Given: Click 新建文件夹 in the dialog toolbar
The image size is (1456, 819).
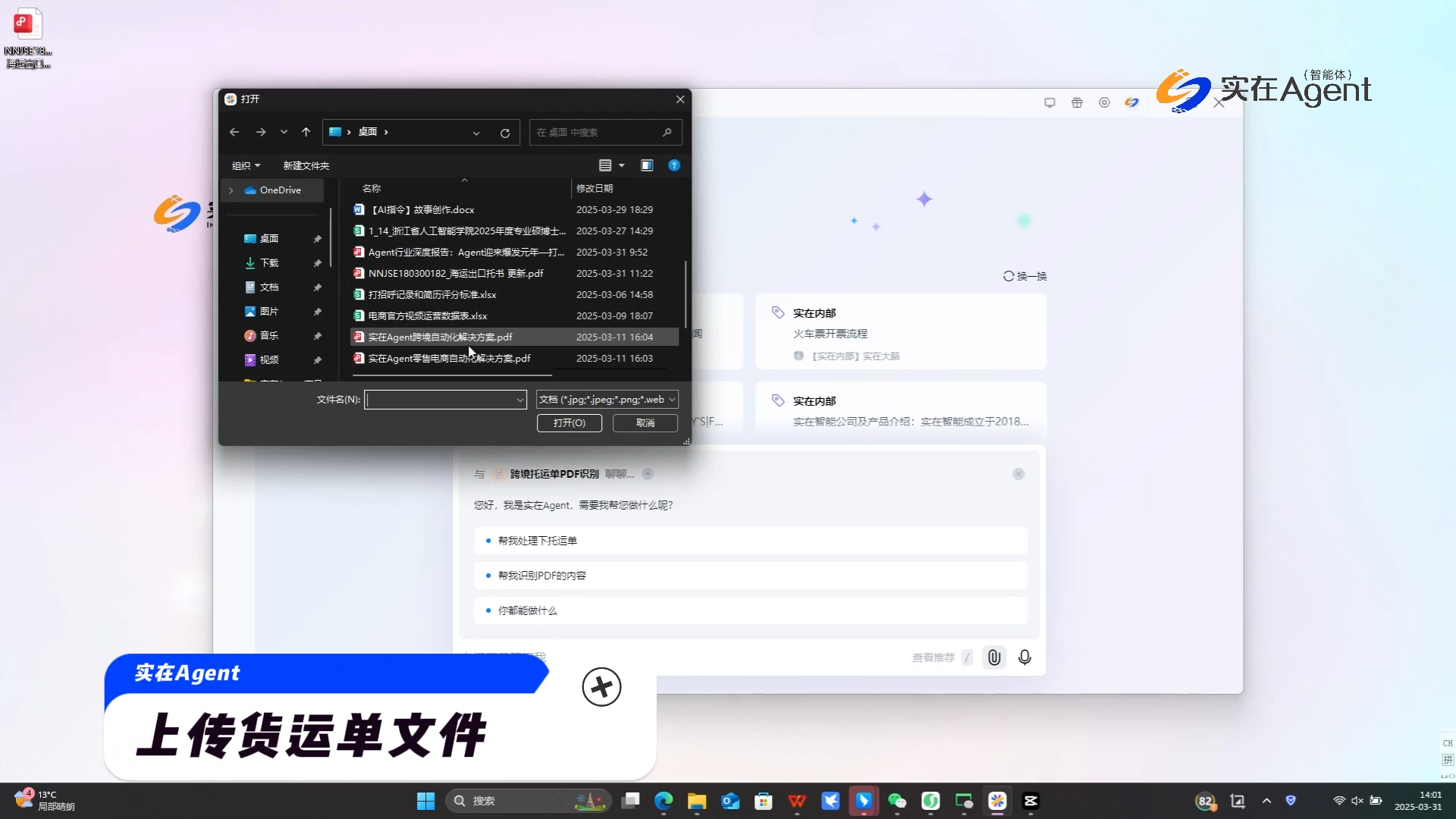Looking at the screenshot, I should [306, 165].
